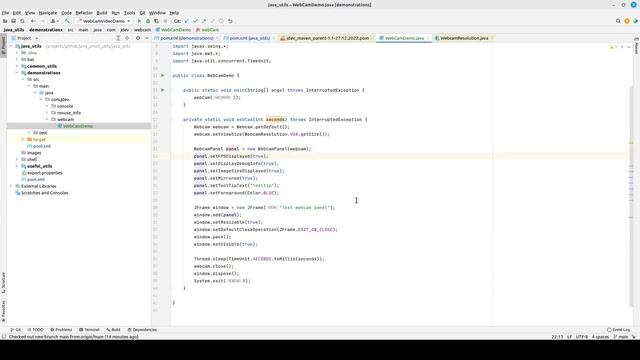
Task: Open Structure side tool window
Action: click(x=3, y=282)
